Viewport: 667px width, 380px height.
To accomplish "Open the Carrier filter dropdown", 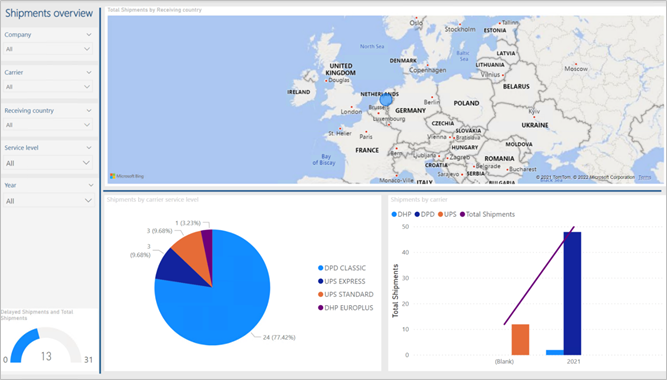I will (48, 87).
